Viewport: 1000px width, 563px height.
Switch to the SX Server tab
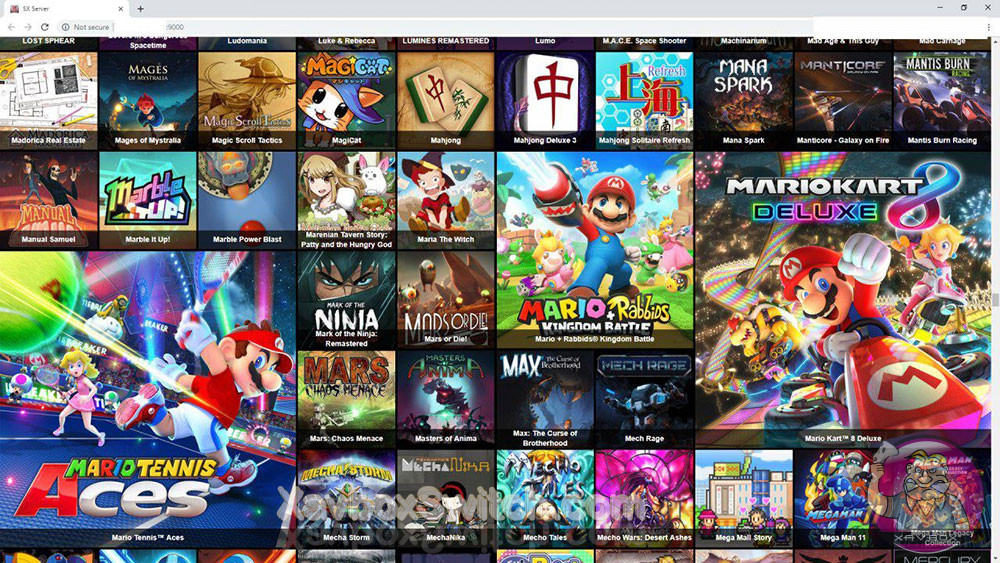click(x=65, y=9)
